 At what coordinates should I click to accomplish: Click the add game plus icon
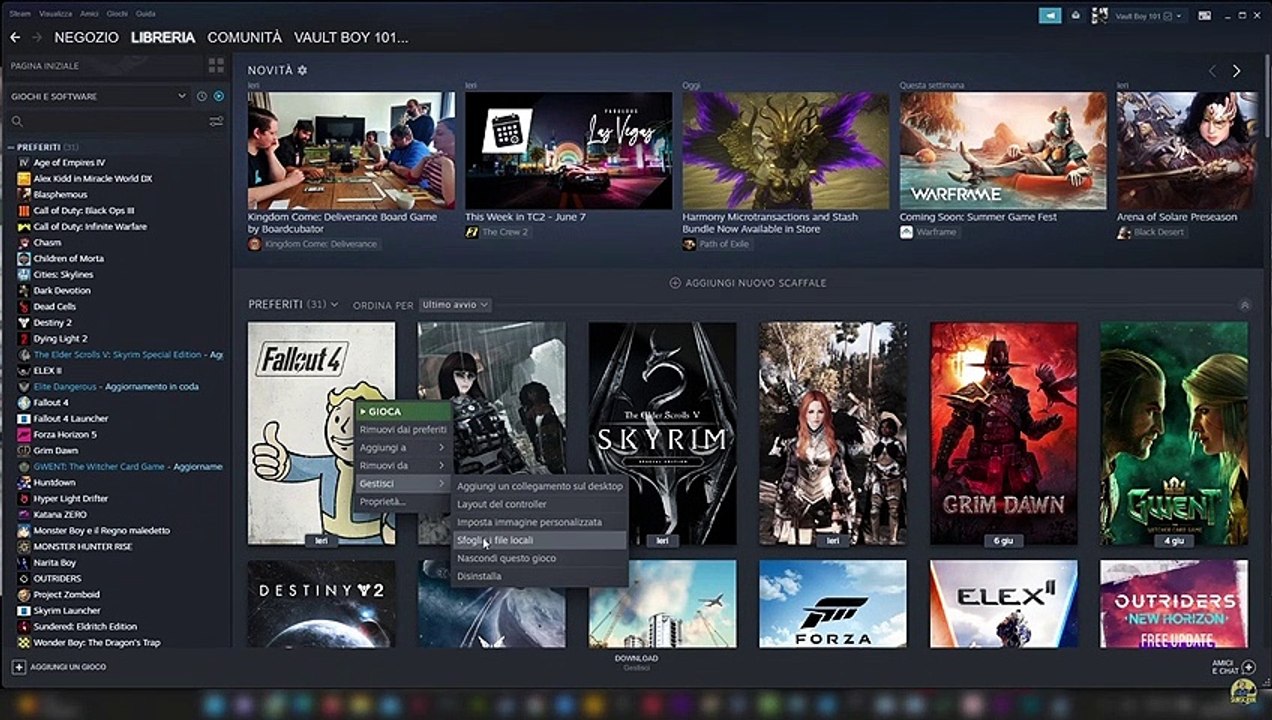[18, 666]
